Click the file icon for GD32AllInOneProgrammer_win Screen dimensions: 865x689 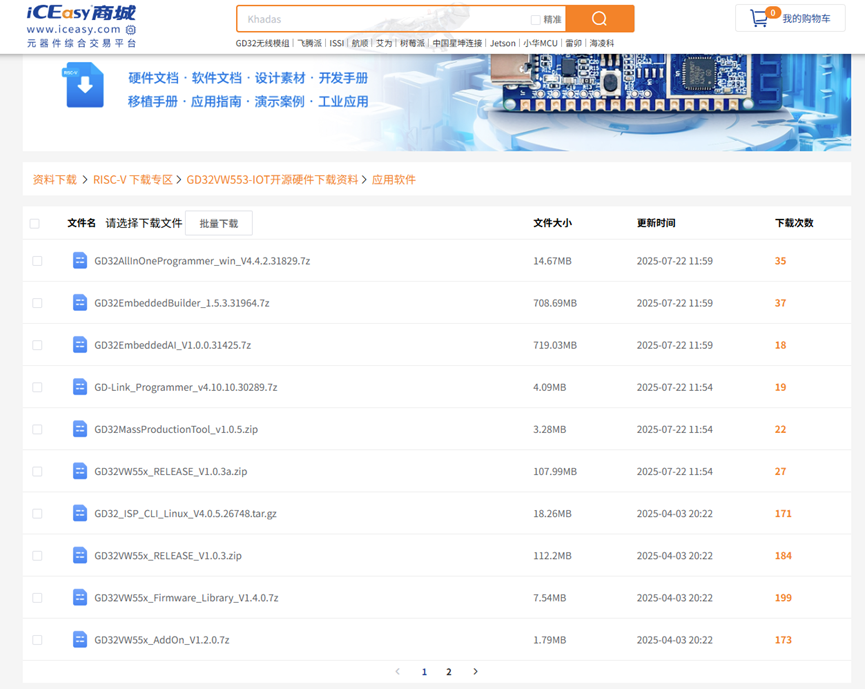point(80,261)
